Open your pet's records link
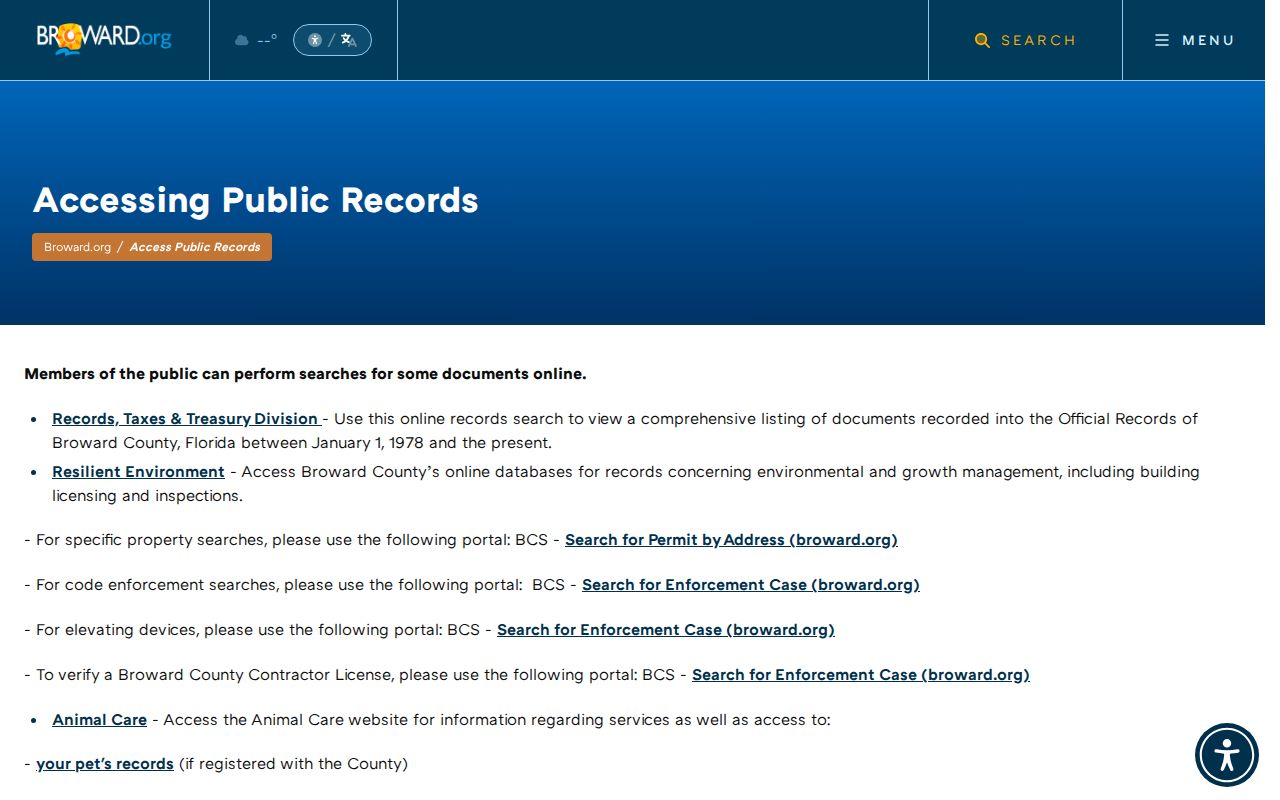Image resolution: width=1280 pixels, height=800 pixels. (x=105, y=764)
